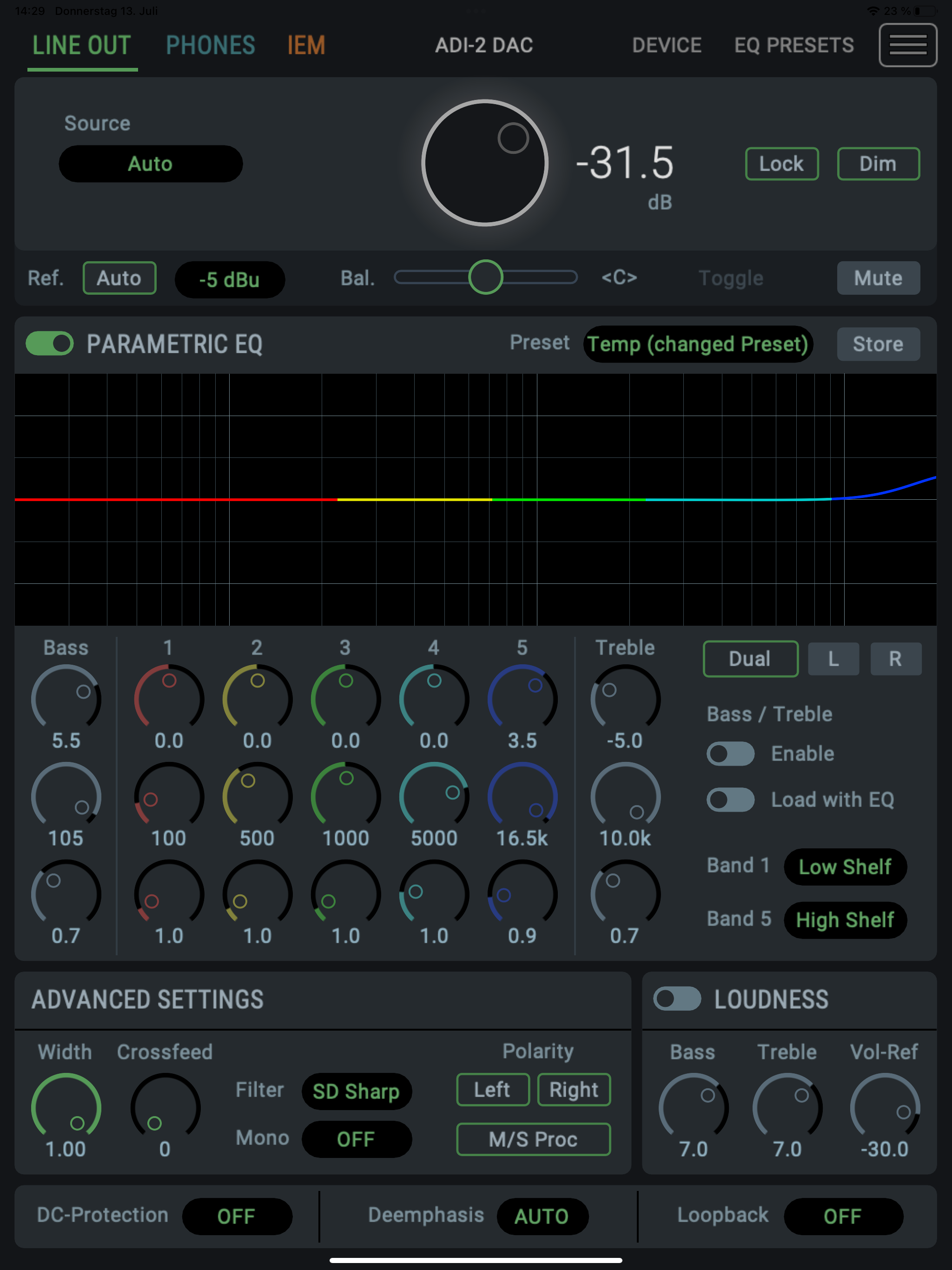Open the Preset dropdown Temp (changed Preset)
952x1270 pixels.
(x=698, y=344)
